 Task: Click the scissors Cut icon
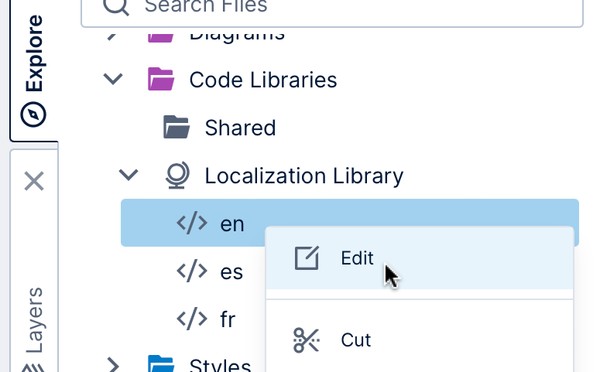(x=306, y=340)
